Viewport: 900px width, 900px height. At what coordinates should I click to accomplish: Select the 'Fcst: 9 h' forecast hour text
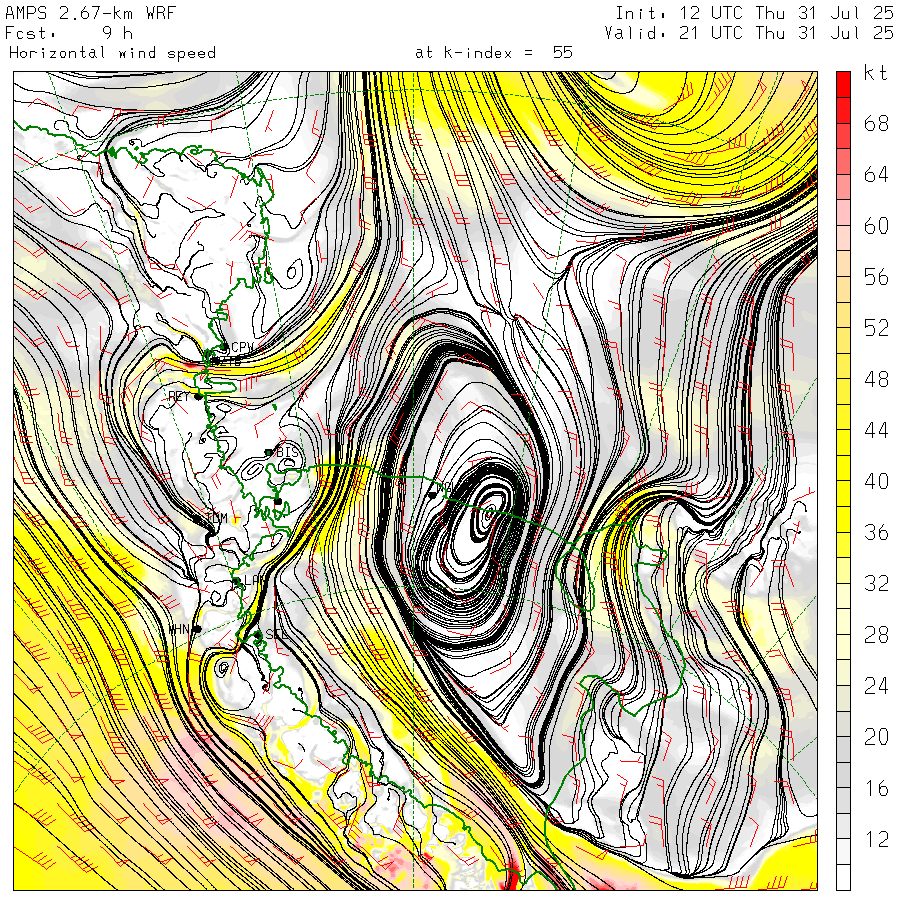[69, 33]
